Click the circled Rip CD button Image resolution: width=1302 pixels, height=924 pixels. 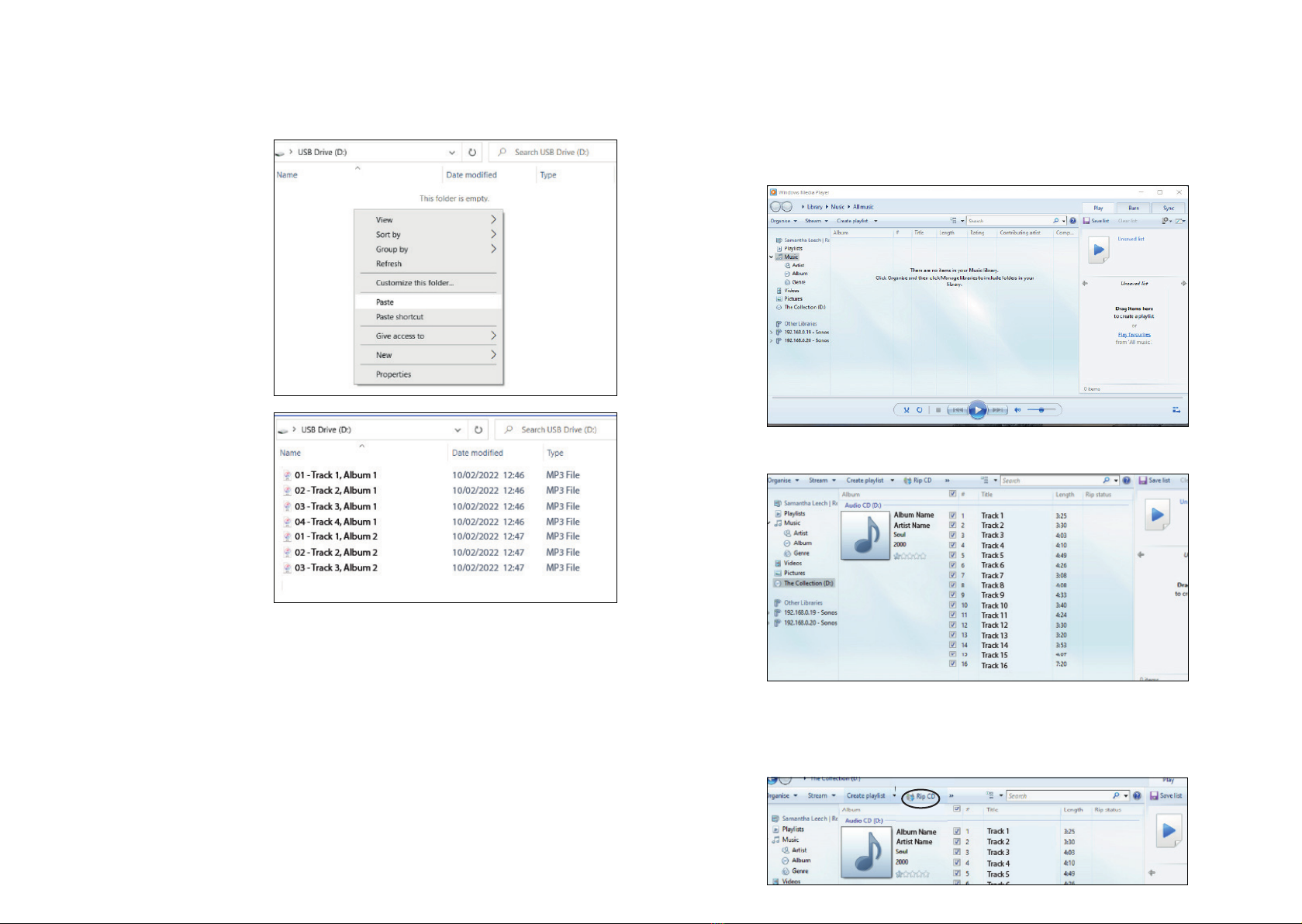[x=921, y=796]
